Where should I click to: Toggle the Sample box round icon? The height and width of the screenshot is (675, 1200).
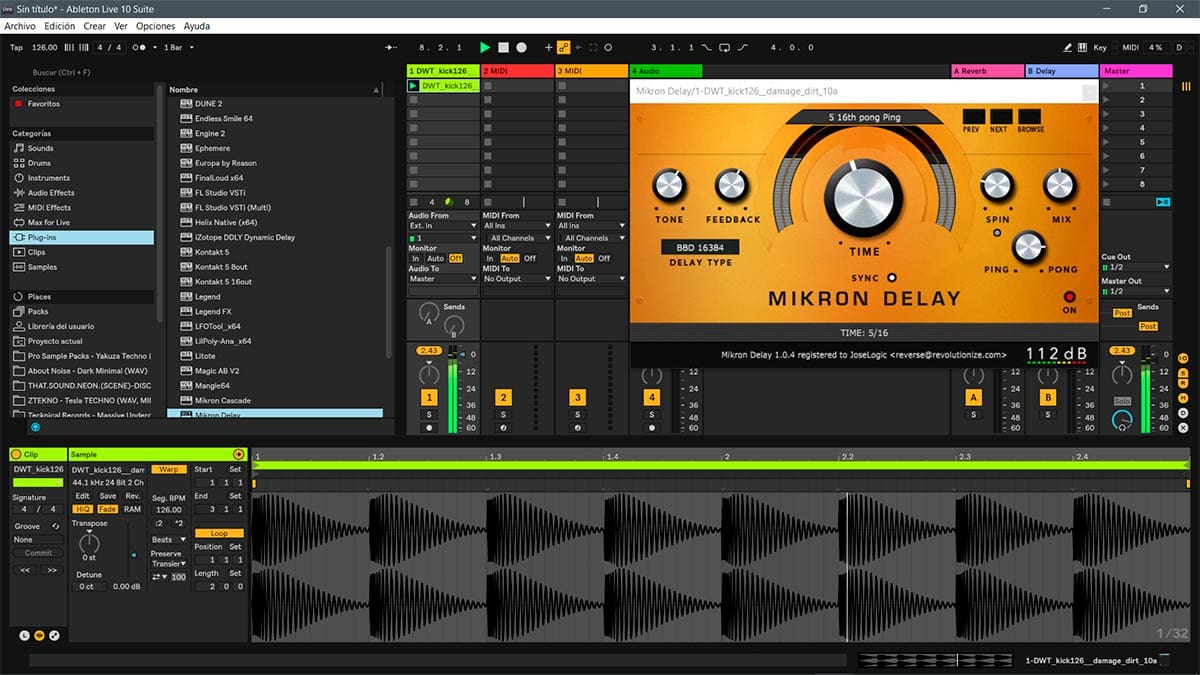39,635
